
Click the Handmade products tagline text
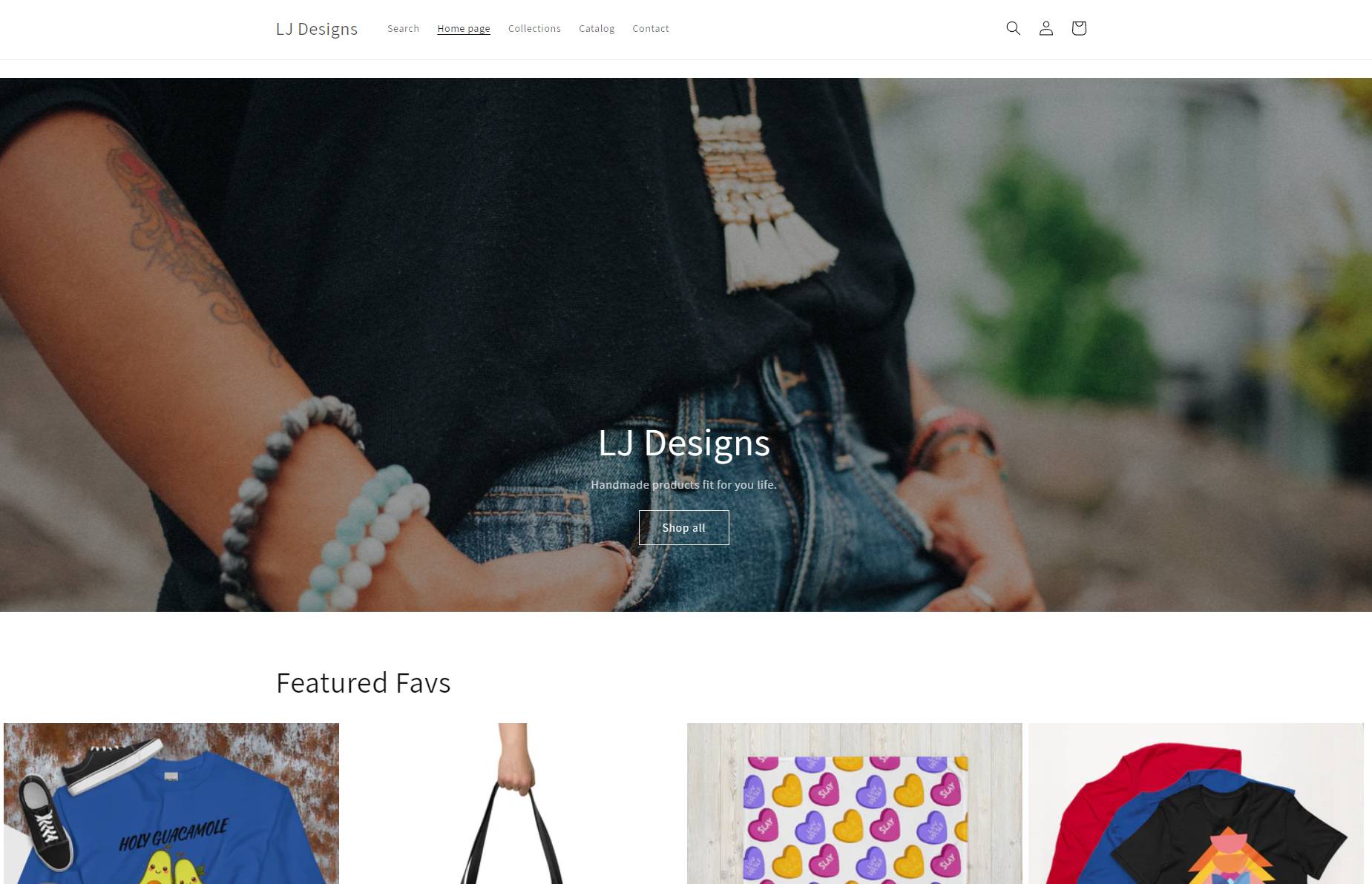pyautogui.click(x=684, y=484)
